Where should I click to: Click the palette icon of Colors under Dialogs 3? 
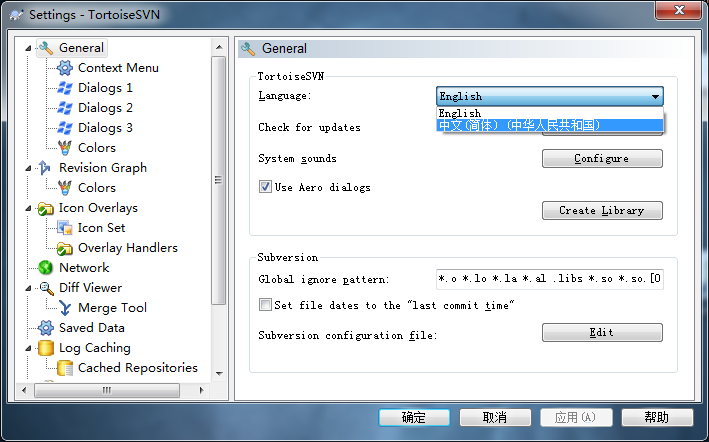point(65,147)
